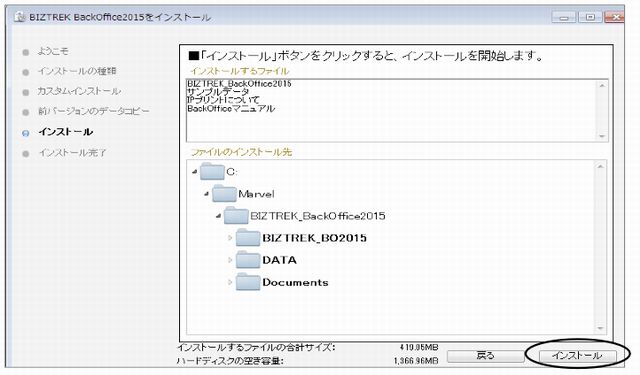Maximize the installer window
This screenshot has height=375, width=640.
(x=590, y=17)
